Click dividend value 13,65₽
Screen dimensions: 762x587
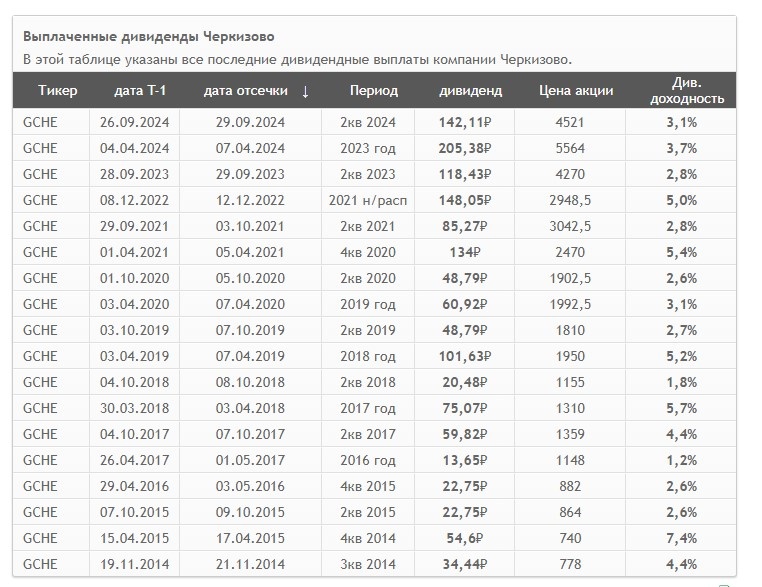tap(465, 460)
